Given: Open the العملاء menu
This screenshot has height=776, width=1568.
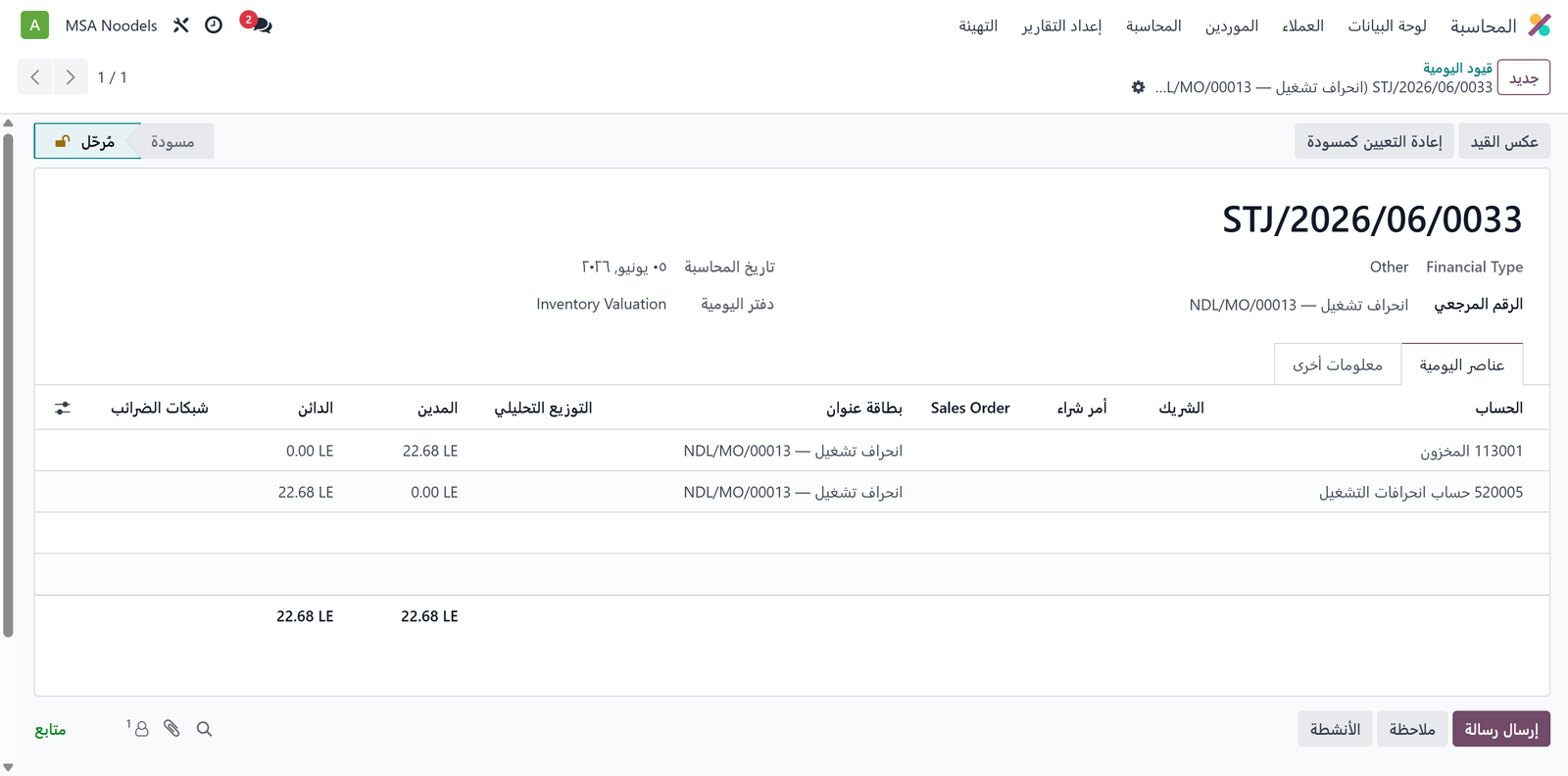Looking at the screenshot, I should click(1302, 25).
